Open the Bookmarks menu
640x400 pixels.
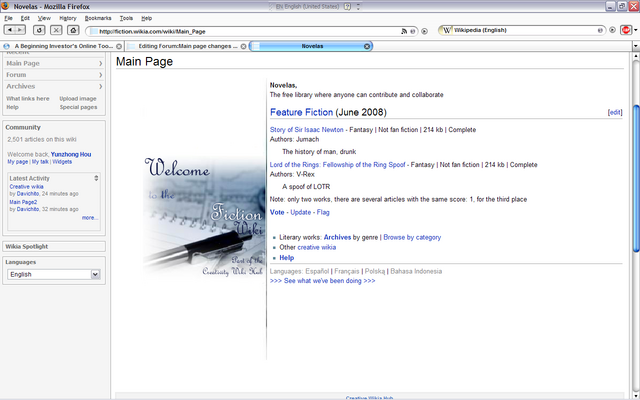coord(98,18)
